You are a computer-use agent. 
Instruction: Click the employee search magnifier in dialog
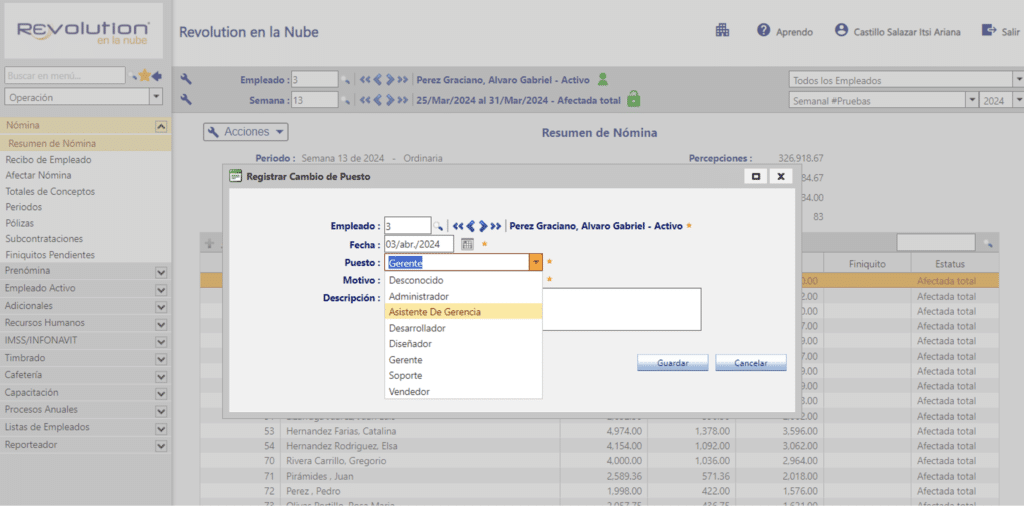tap(438, 226)
